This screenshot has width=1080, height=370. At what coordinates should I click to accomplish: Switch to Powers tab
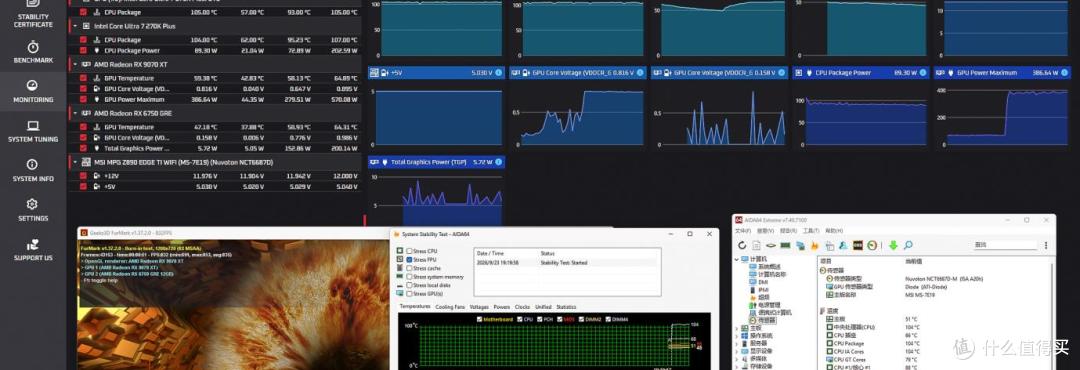coord(501,307)
